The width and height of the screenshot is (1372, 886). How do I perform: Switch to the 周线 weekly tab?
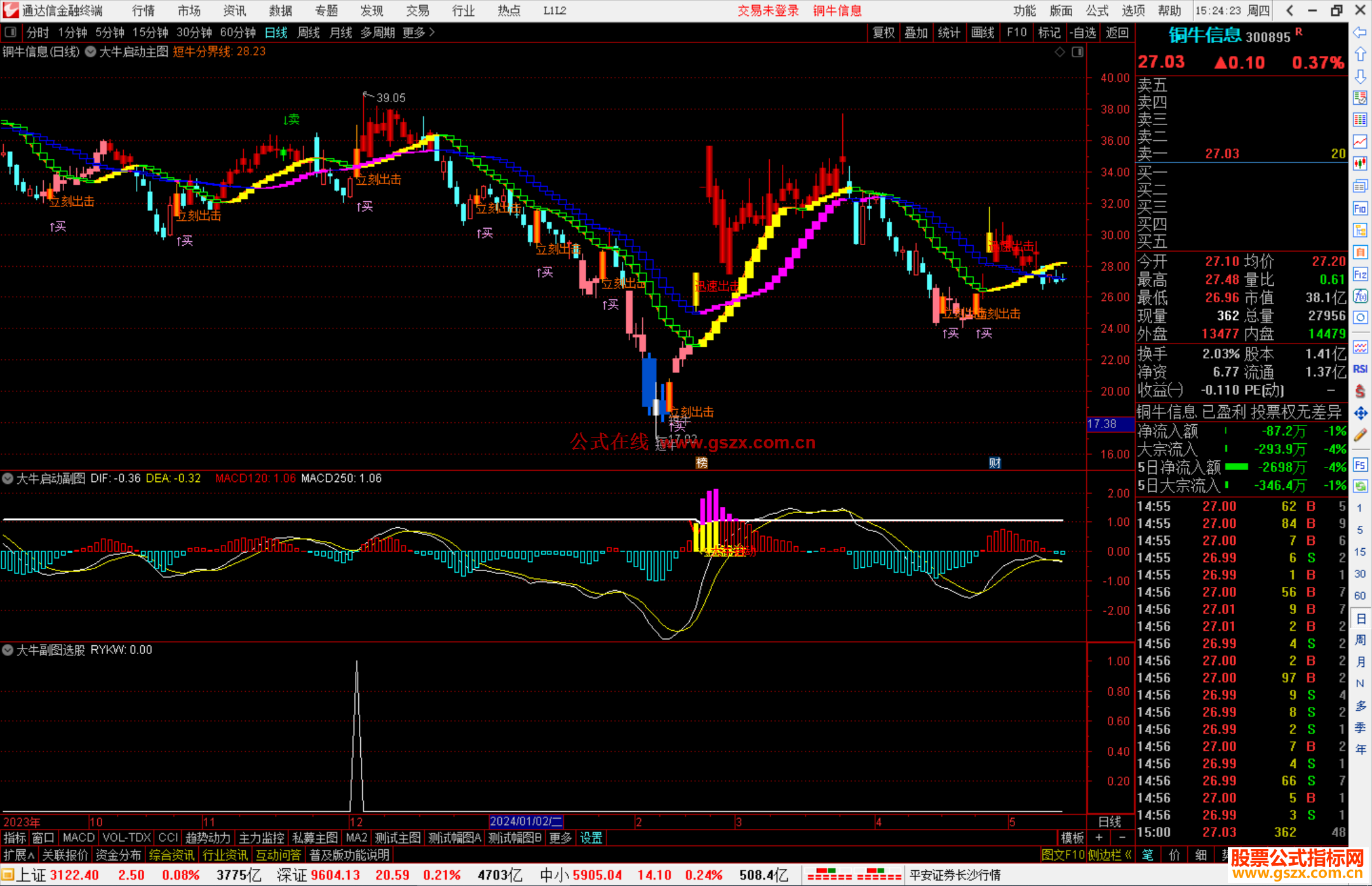(309, 32)
